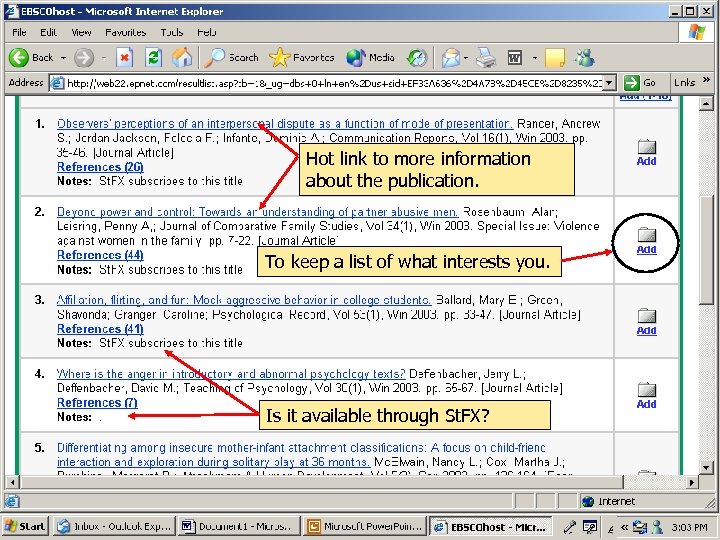Open the Differentiating among insecure attachment link
The width and height of the screenshot is (720, 540).
point(301,455)
